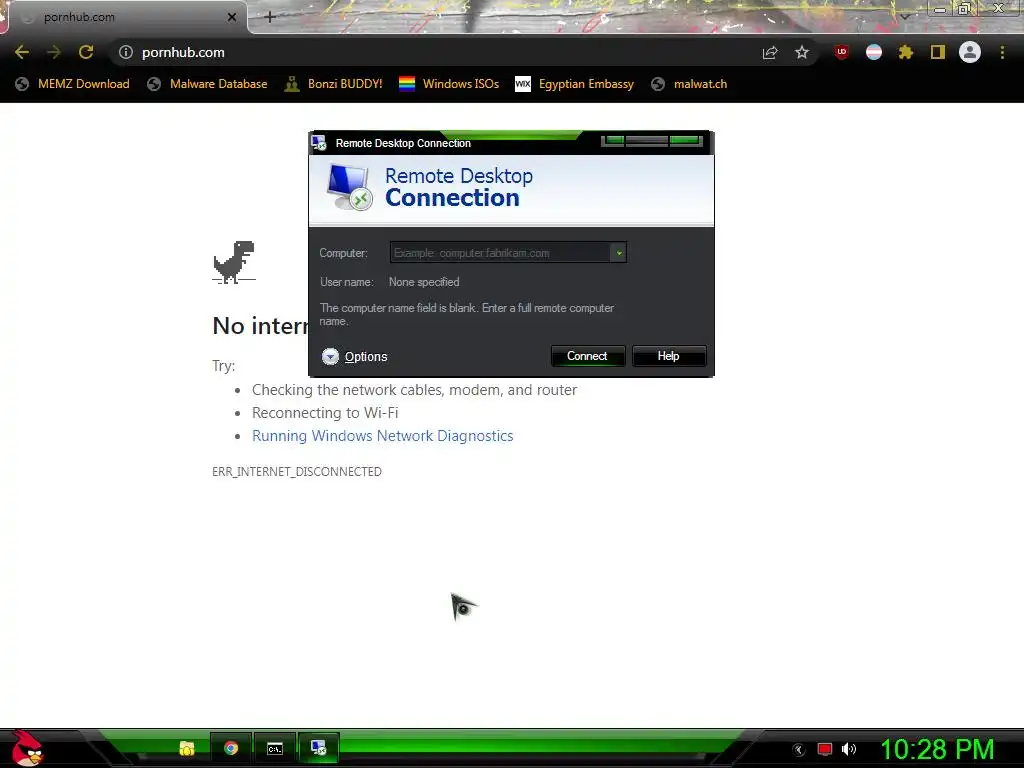Reload the page with the refresh icon
Image resolution: width=1024 pixels, height=768 pixels.
click(x=86, y=52)
